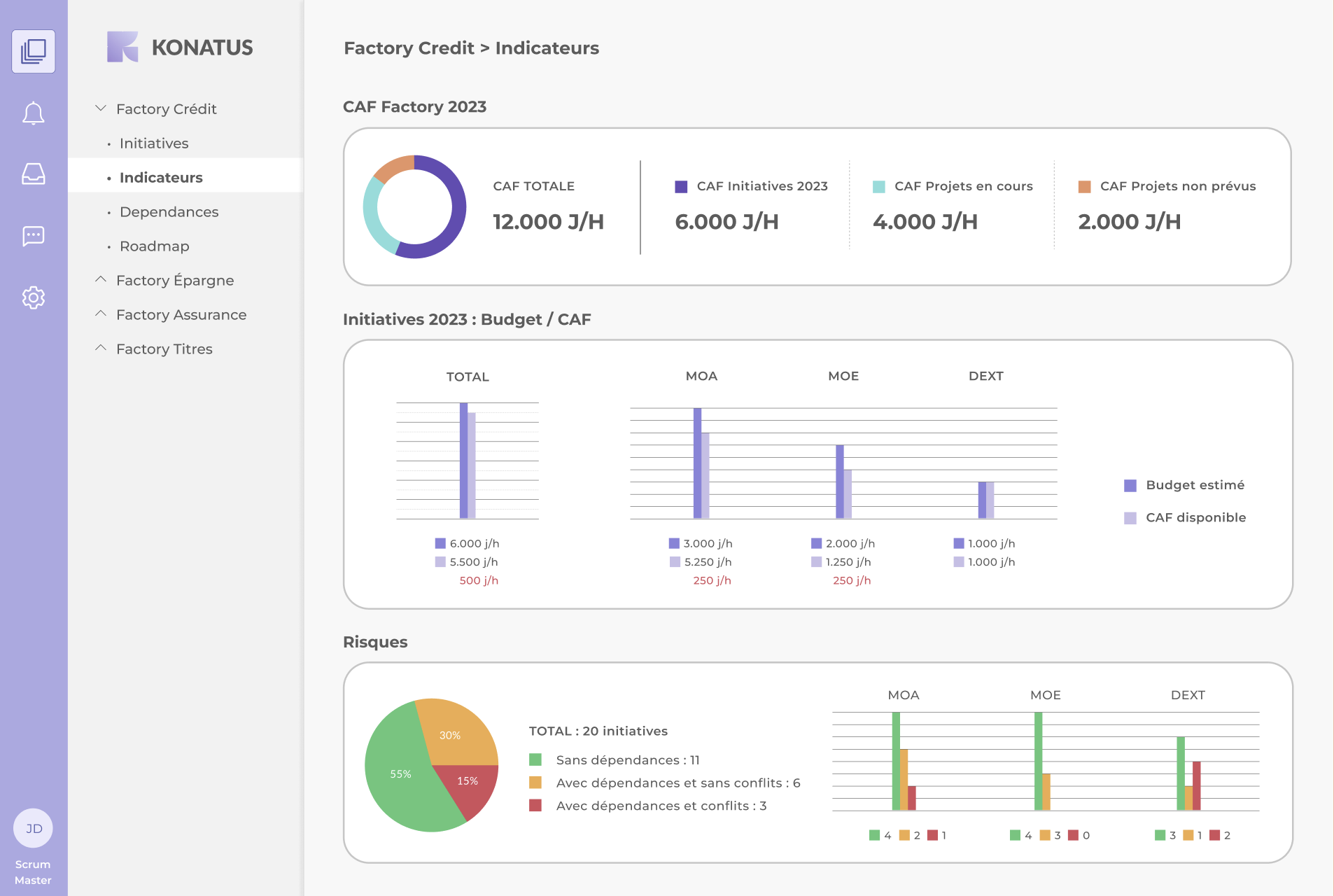Click the Factory Credit > Indicateurs breadcrumb

click(x=471, y=48)
